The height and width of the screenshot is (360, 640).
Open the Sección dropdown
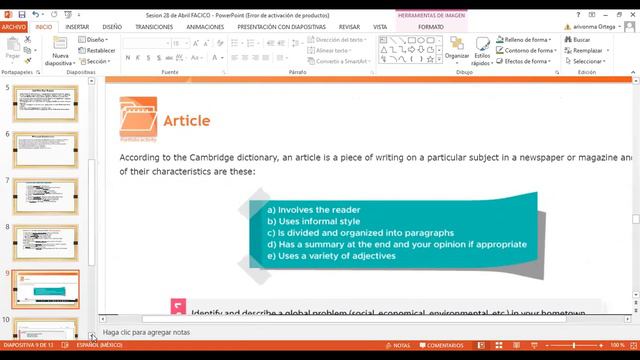(x=94, y=61)
